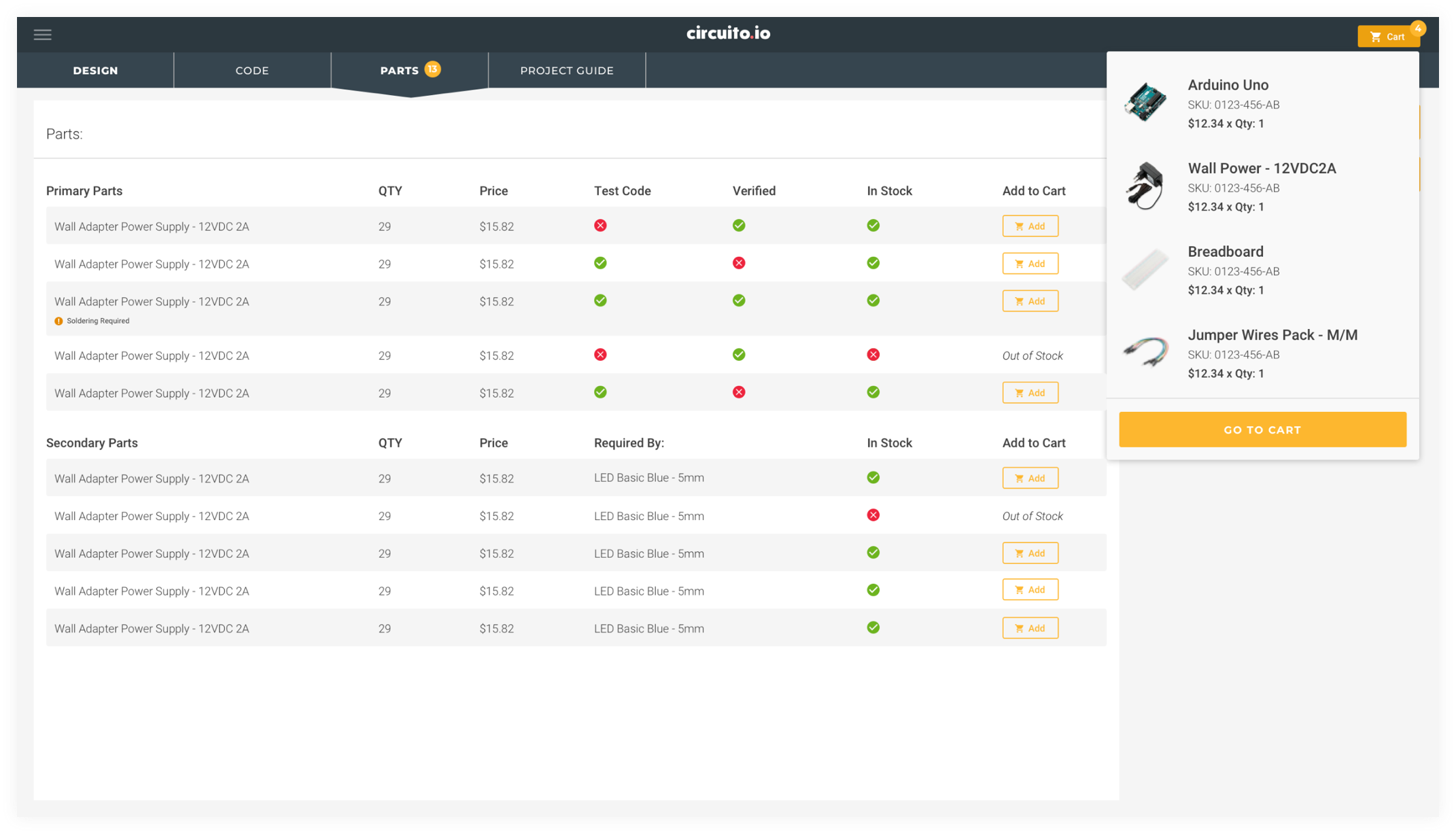
Task: Click the Breadboard item in cart dropdown
Action: (1225, 252)
